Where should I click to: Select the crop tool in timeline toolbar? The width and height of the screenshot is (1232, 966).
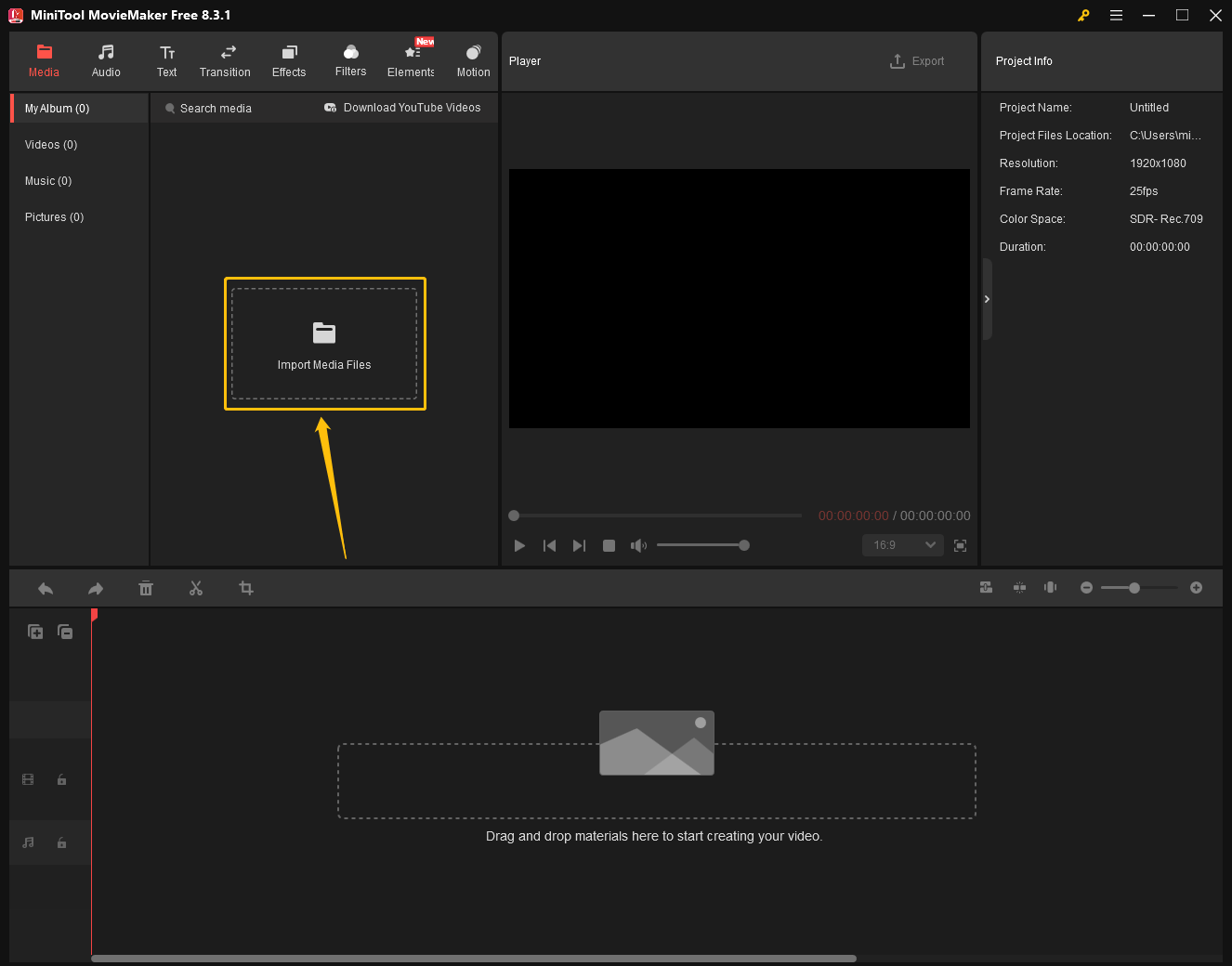point(245,588)
